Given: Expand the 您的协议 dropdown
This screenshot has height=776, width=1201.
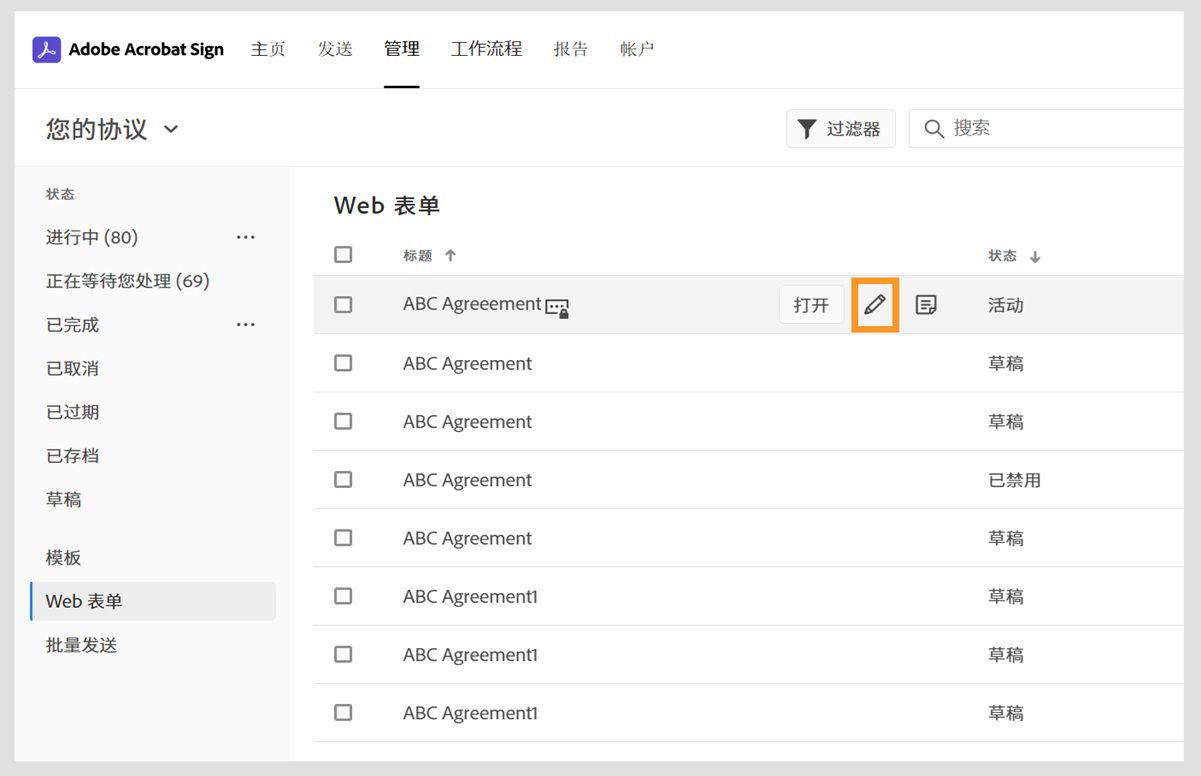Looking at the screenshot, I should click(x=170, y=129).
